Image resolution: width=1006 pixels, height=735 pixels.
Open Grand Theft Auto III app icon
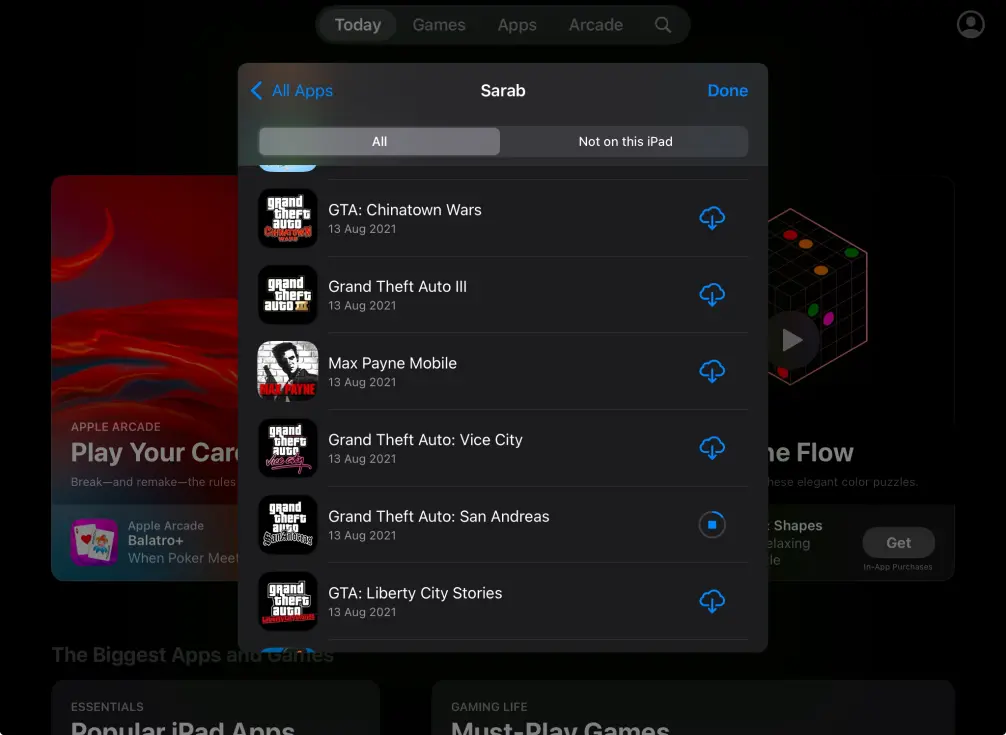coord(287,295)
